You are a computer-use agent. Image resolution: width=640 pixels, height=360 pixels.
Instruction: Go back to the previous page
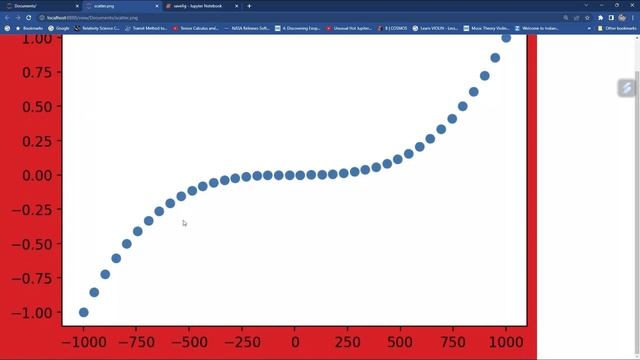(7, 18)
